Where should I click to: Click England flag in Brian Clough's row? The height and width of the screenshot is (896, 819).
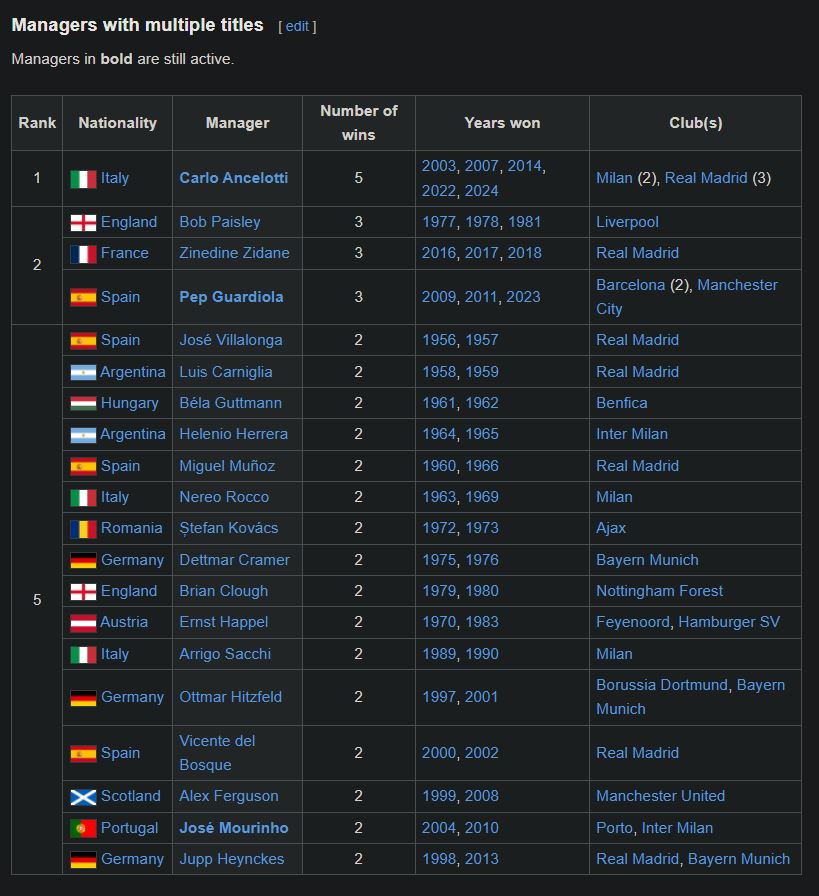tap(83, 592)
